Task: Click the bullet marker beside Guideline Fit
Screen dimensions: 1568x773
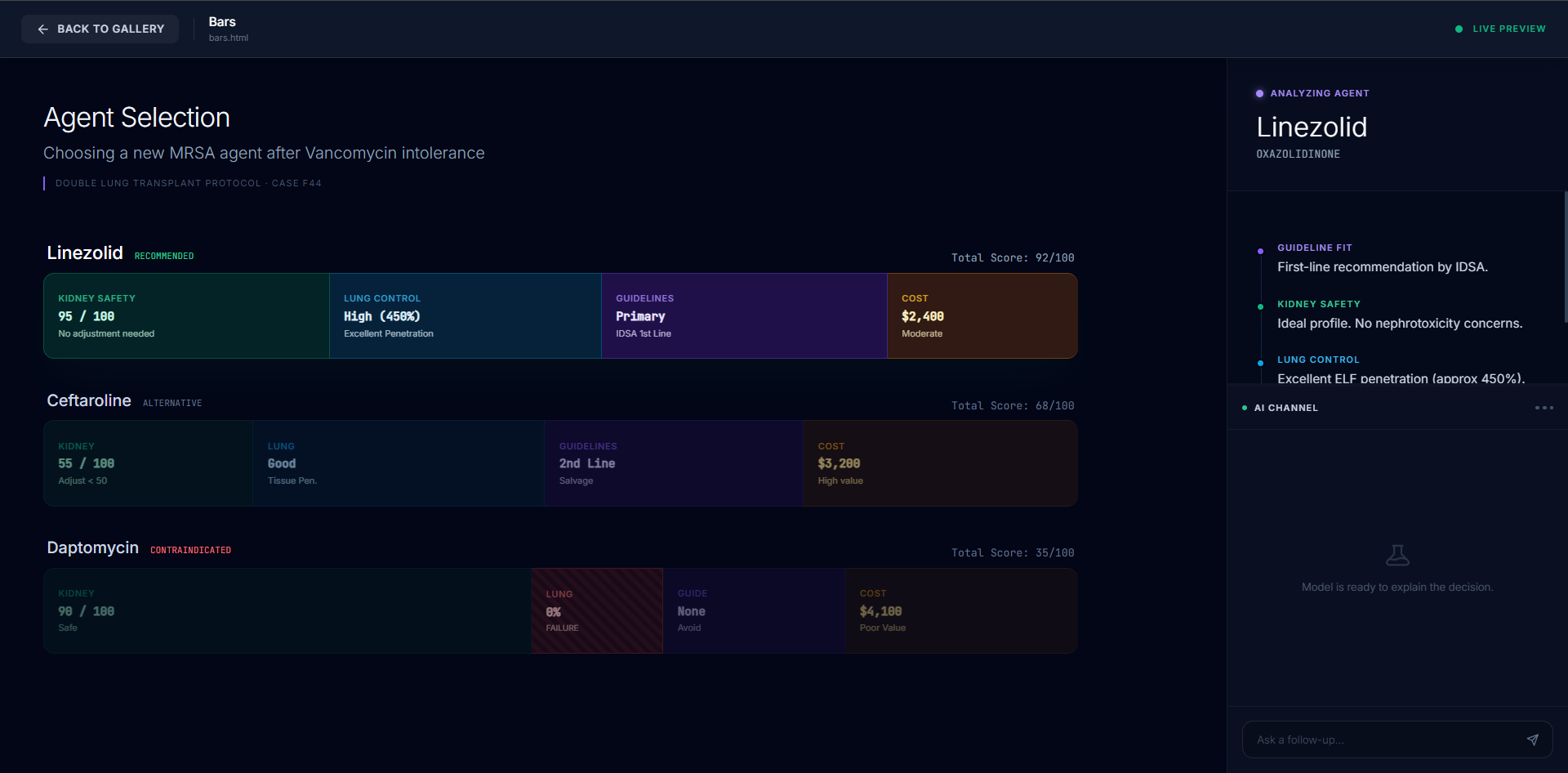Action: pyautogui.click(x=1262, y=251)
